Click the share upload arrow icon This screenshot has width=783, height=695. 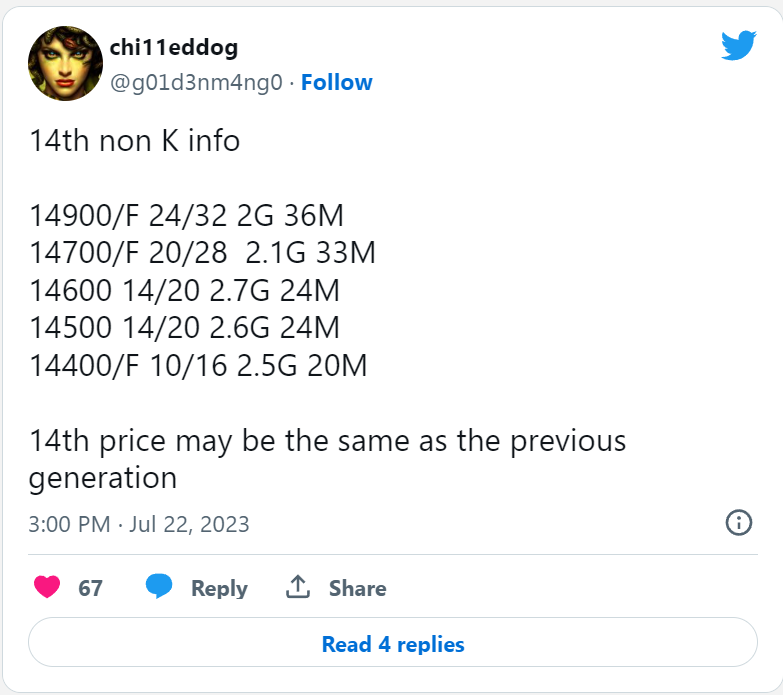(x=298, y=587)
